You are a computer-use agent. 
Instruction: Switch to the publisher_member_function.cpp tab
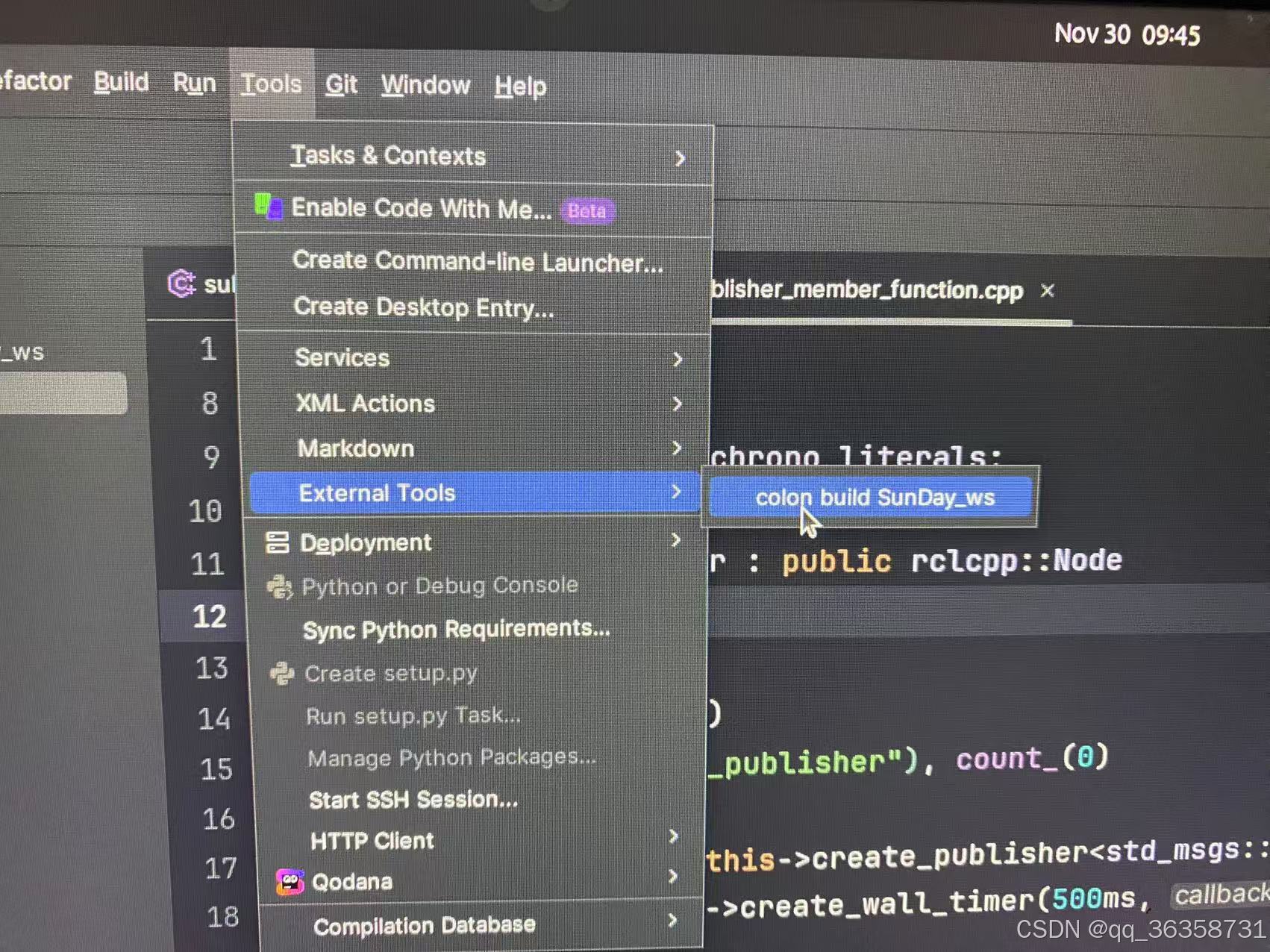(x=866, y=290)
